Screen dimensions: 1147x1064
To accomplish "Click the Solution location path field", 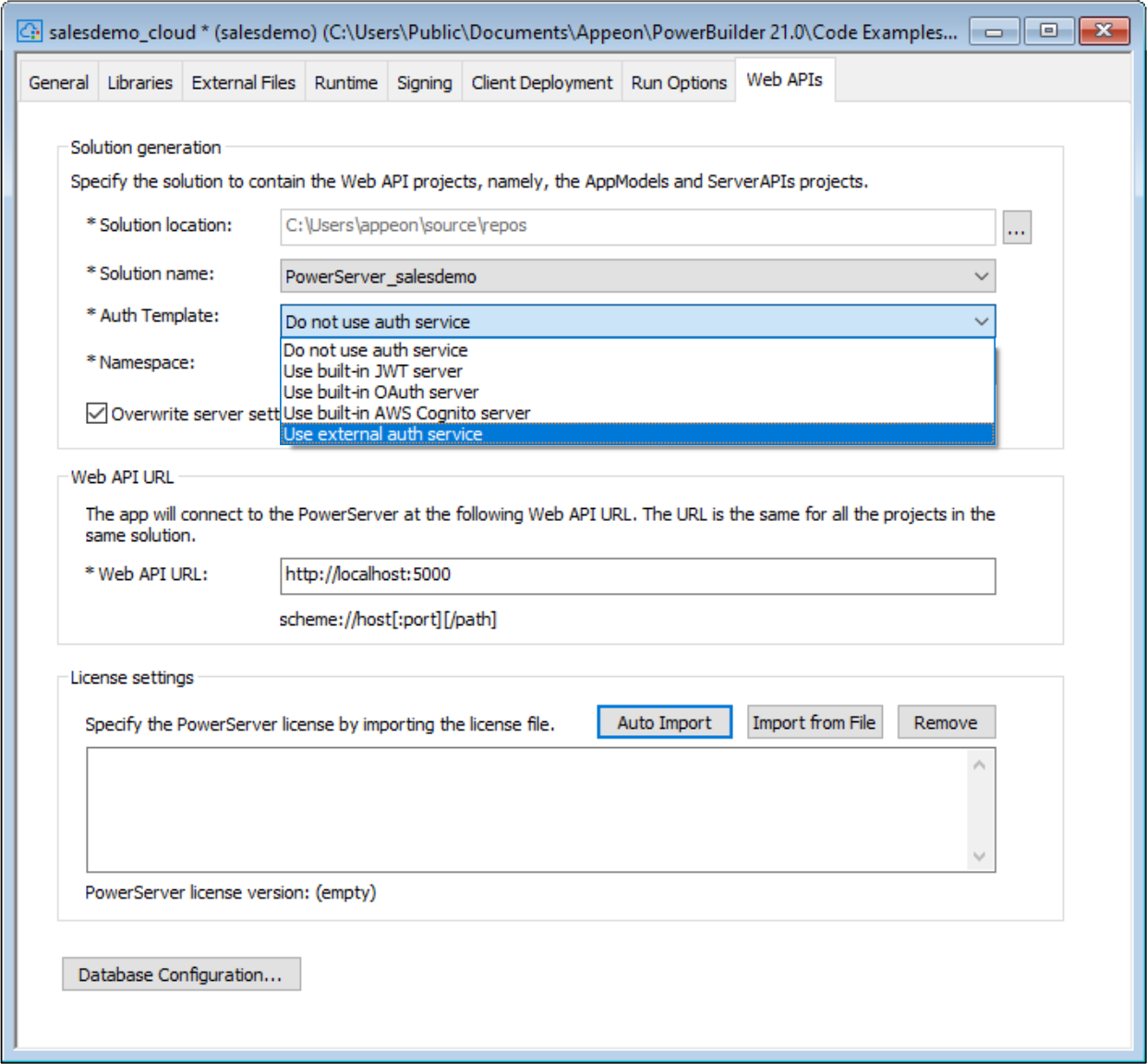I will pos(637,226).
